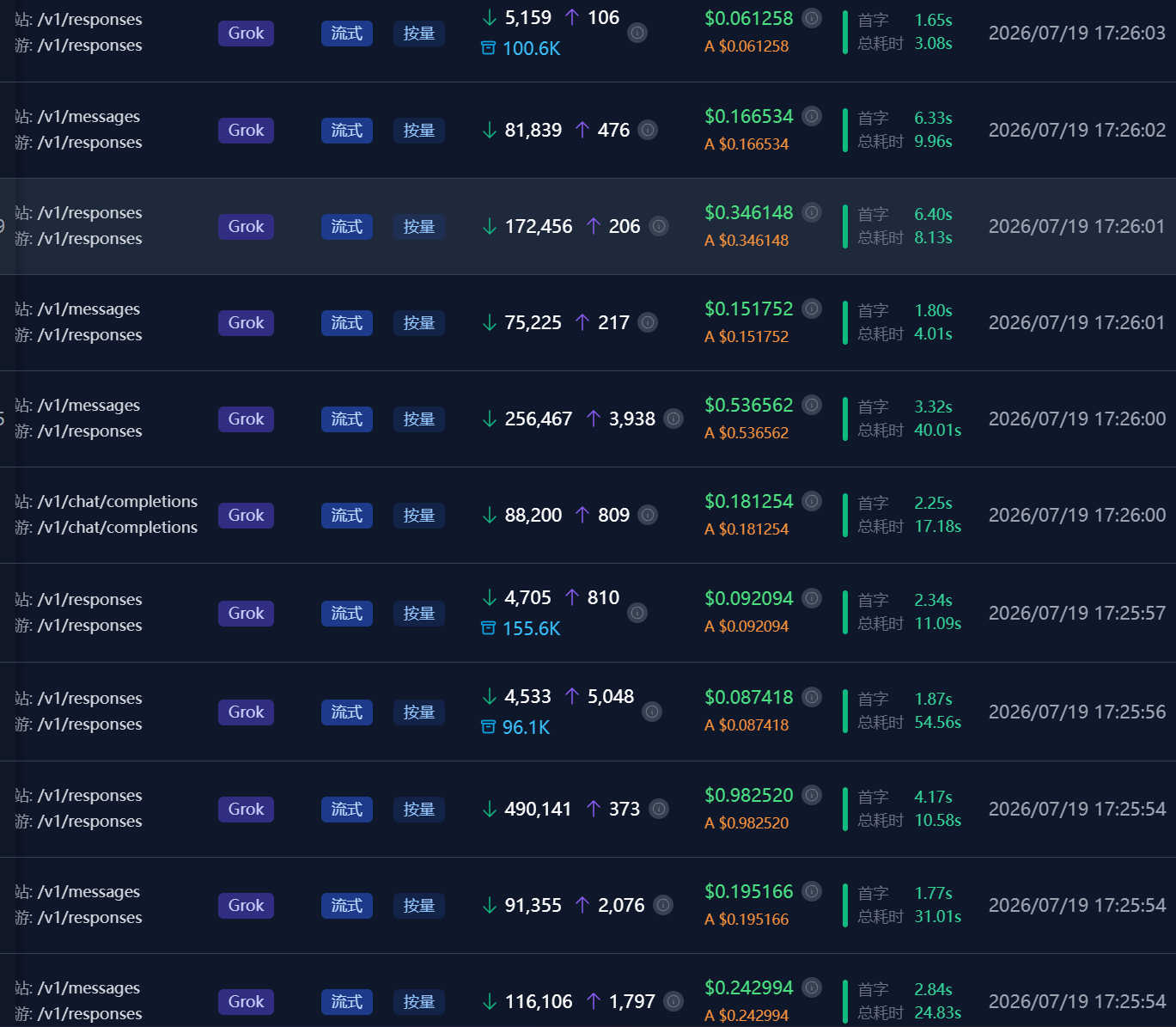
Task: Click the green cost $0.346148
Action: click(749, 212)
